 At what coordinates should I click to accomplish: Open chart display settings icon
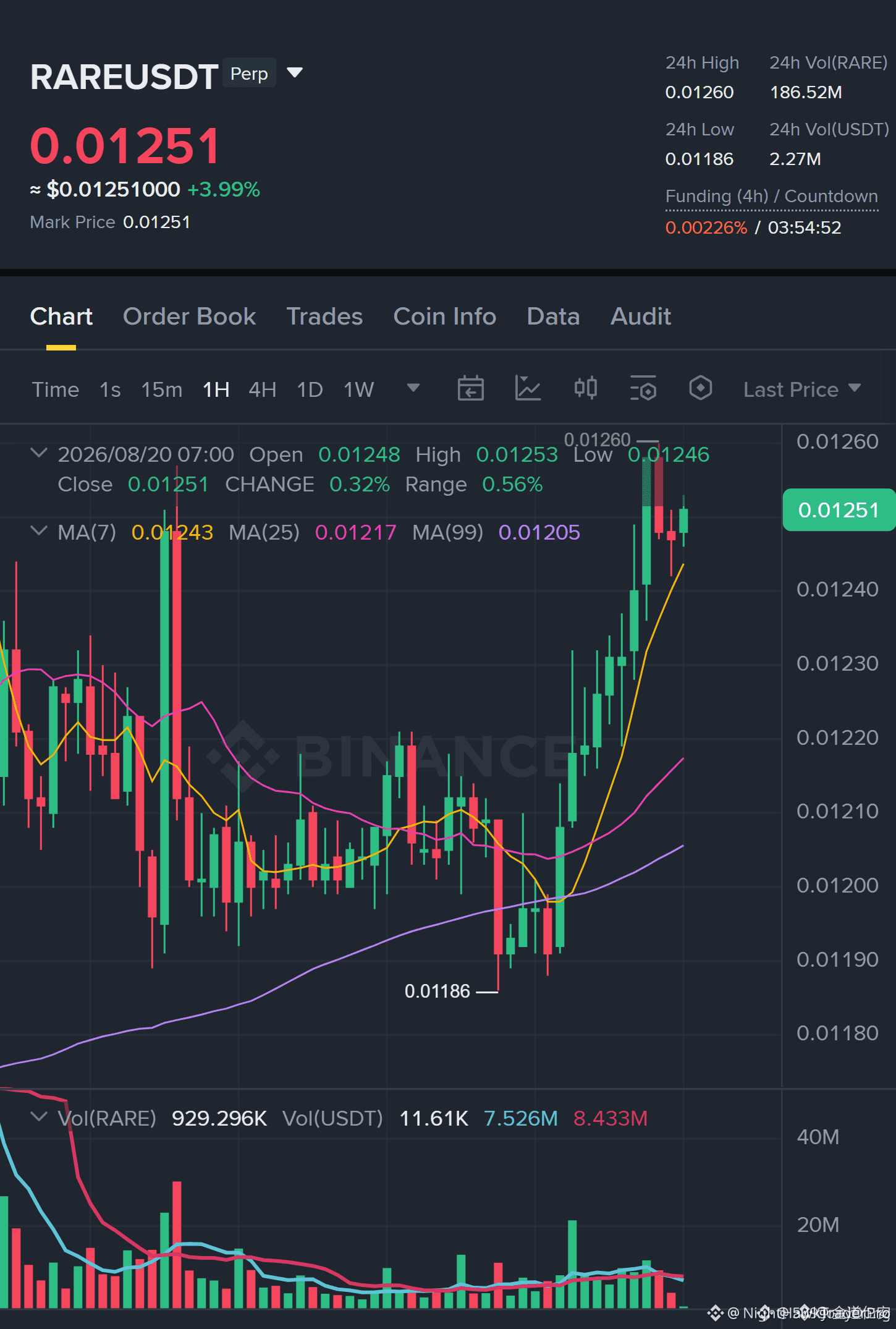[x=643, y=389]
